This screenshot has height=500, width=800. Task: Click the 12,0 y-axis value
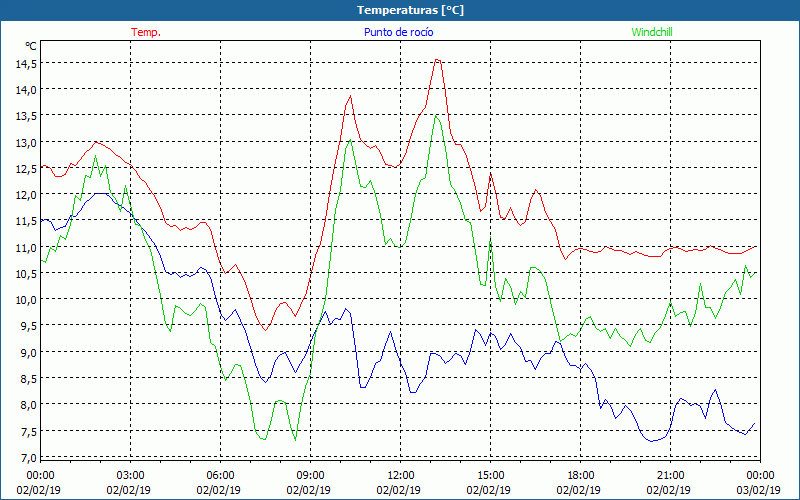(x=27, y=195)
